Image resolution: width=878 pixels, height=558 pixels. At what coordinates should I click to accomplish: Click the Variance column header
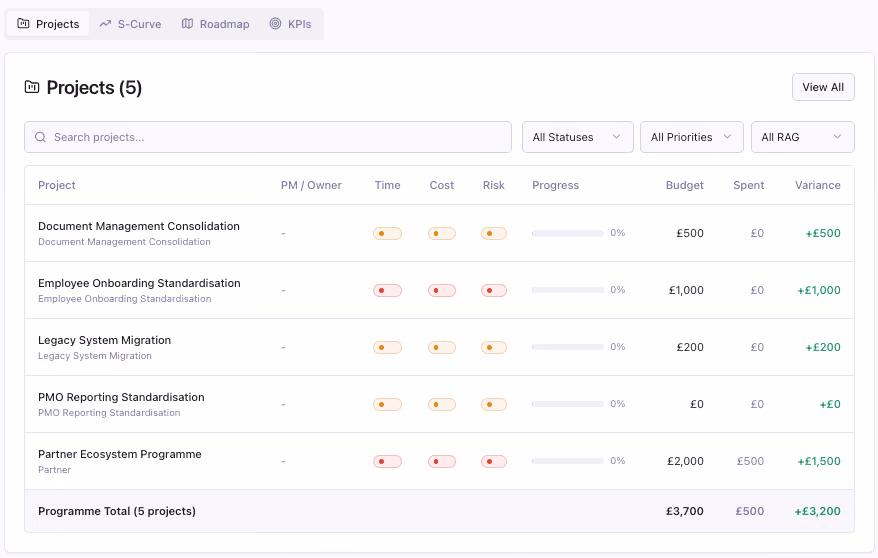tap(818, 185)
